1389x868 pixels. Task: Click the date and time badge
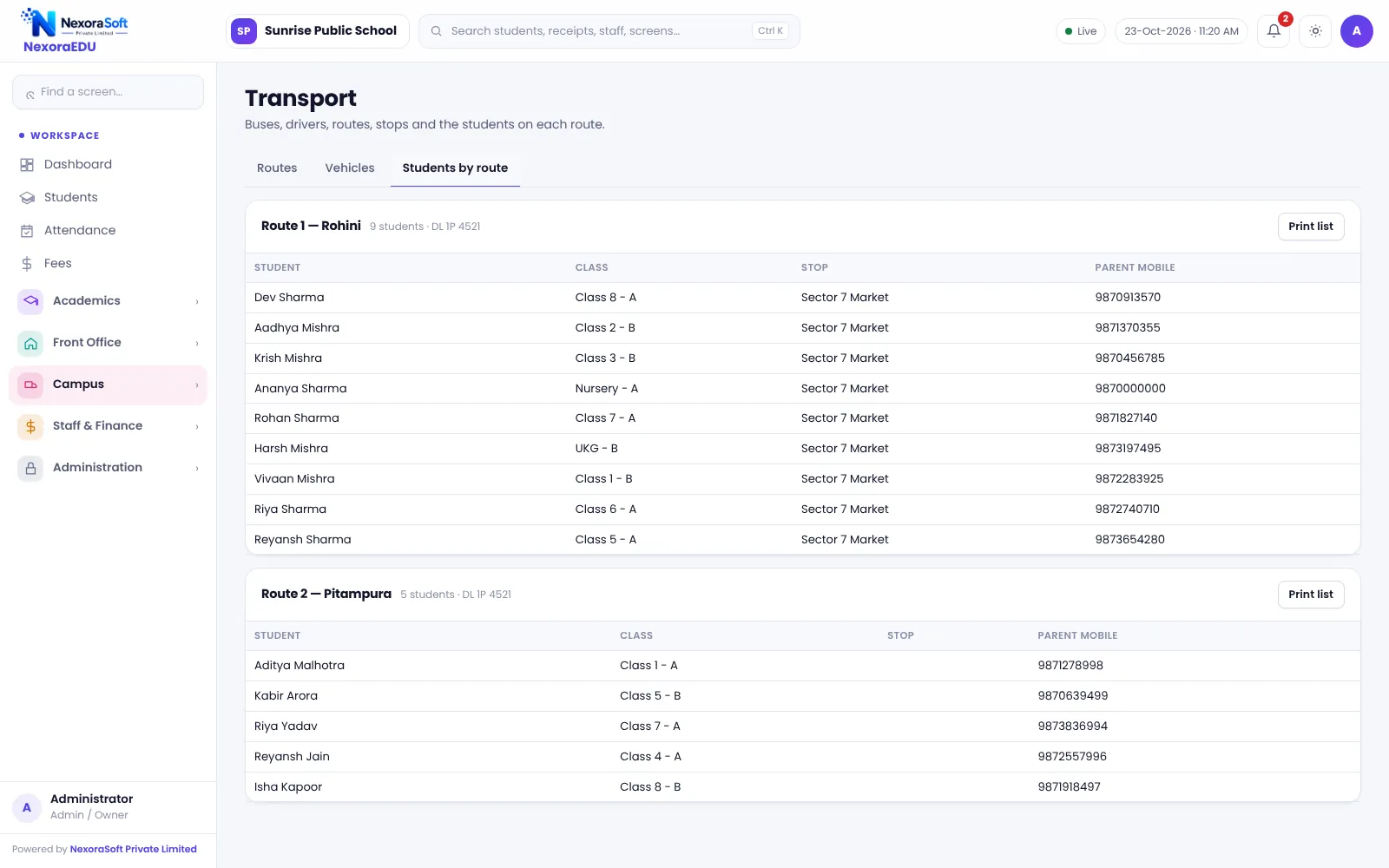coord(1182,31)
